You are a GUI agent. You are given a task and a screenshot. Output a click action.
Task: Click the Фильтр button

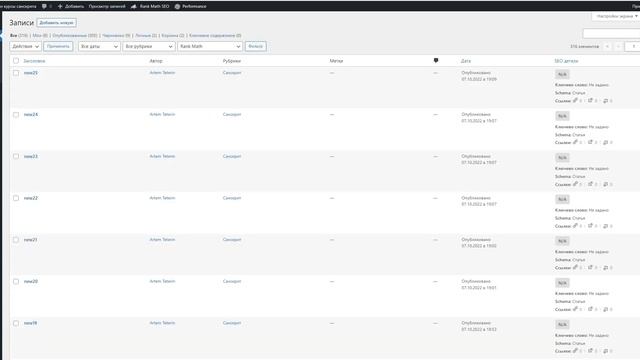[256, 47]
